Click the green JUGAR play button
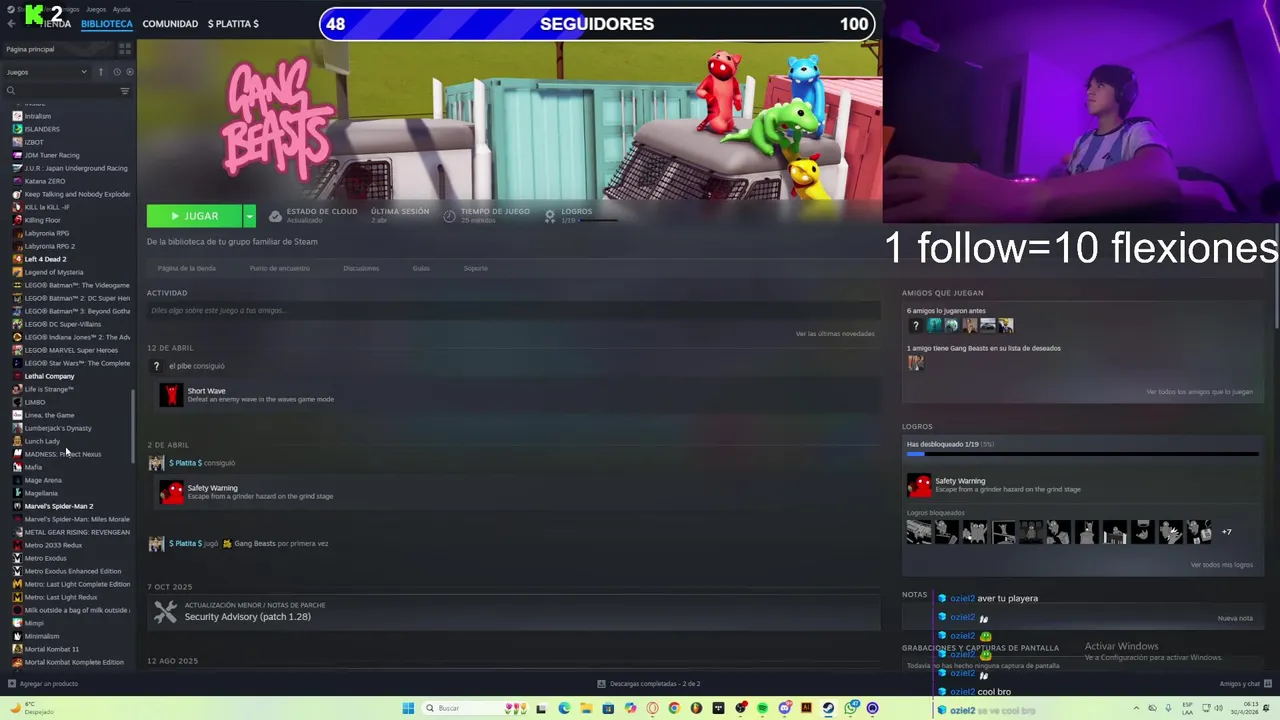The width and height of the screenshot is (1280, 720). (x=194, y=216)
